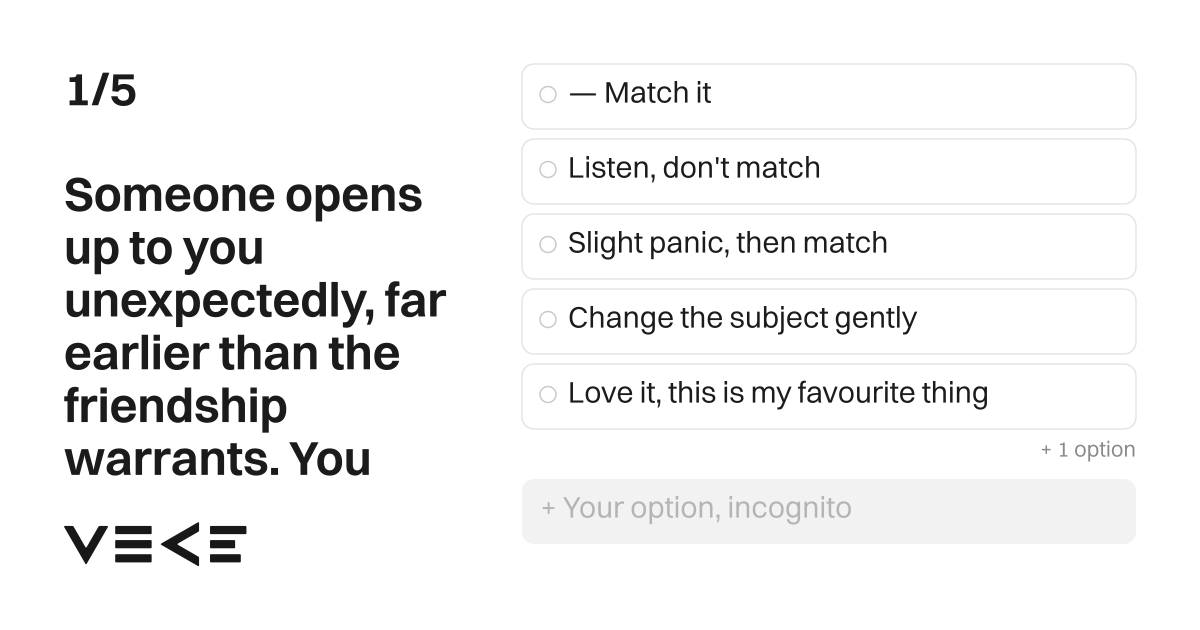The width and height of the screenshot is (1200, 630).
Task: Click the "Love it, this is my favourite thing" text
Action: tap(778, 393)
